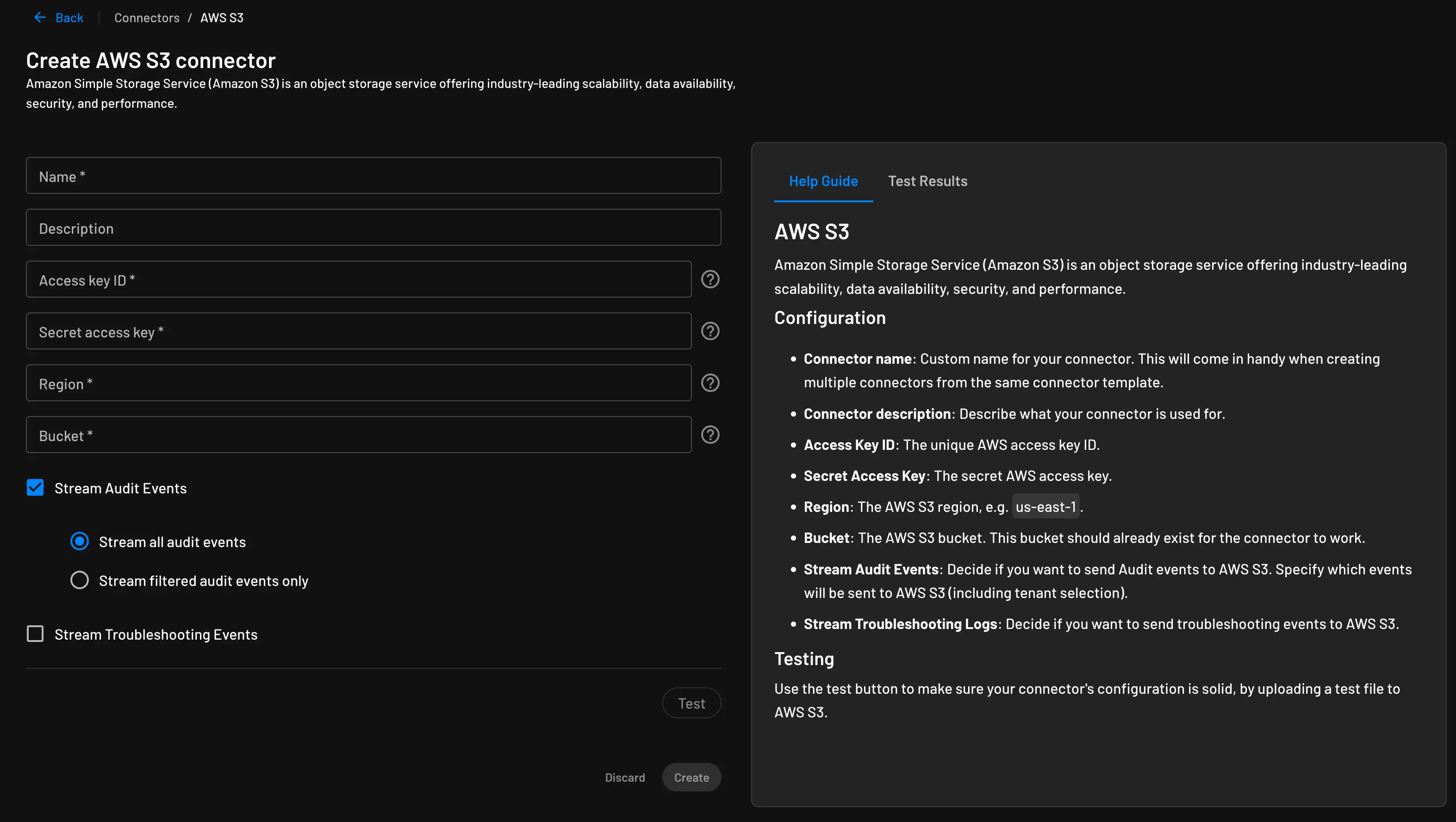Click the back arrow icon
This screenshot has height=822, width=1456.
39,18
